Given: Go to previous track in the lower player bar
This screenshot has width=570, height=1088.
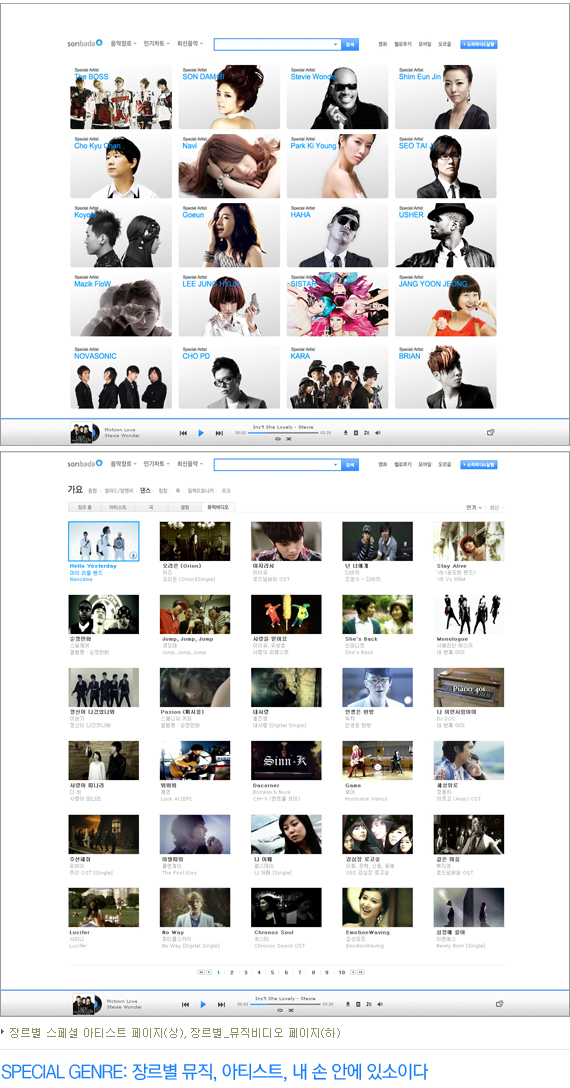Looking at the screenshot, I should (185, 1004).
